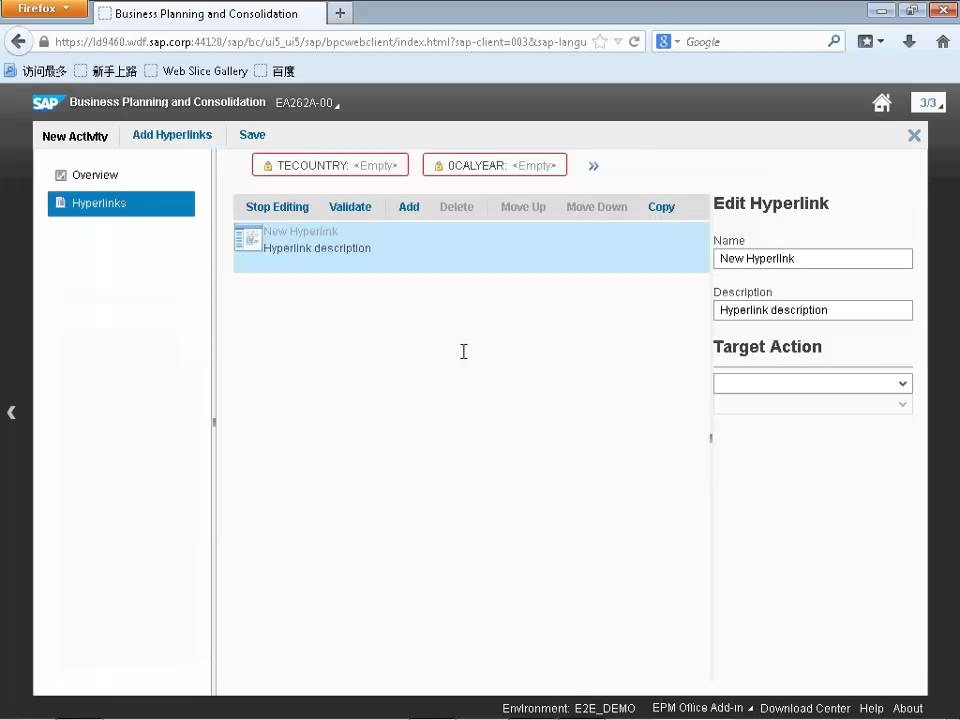This screenshot has height=720, width=960.
Task: Click Move Down in toolbar
Action: coord(597,207)
